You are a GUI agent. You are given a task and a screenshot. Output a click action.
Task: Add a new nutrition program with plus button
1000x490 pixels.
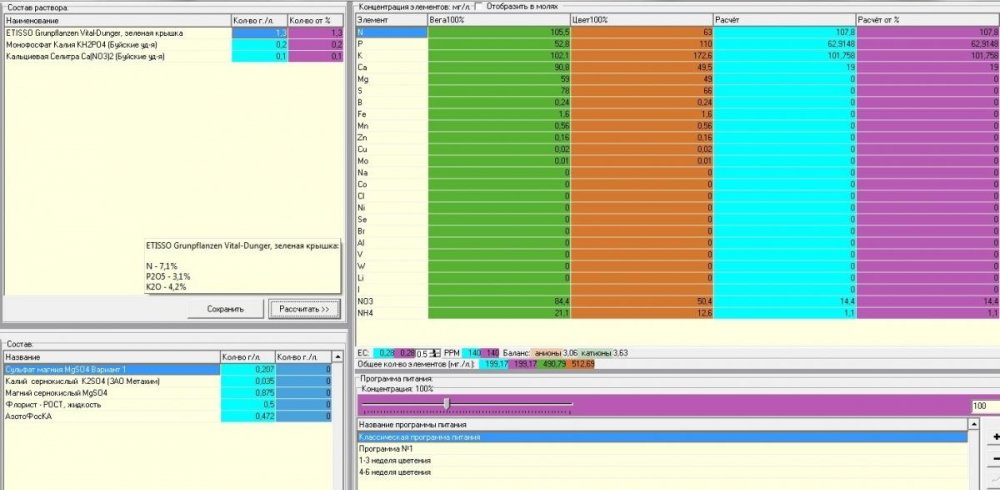point(995,437)
